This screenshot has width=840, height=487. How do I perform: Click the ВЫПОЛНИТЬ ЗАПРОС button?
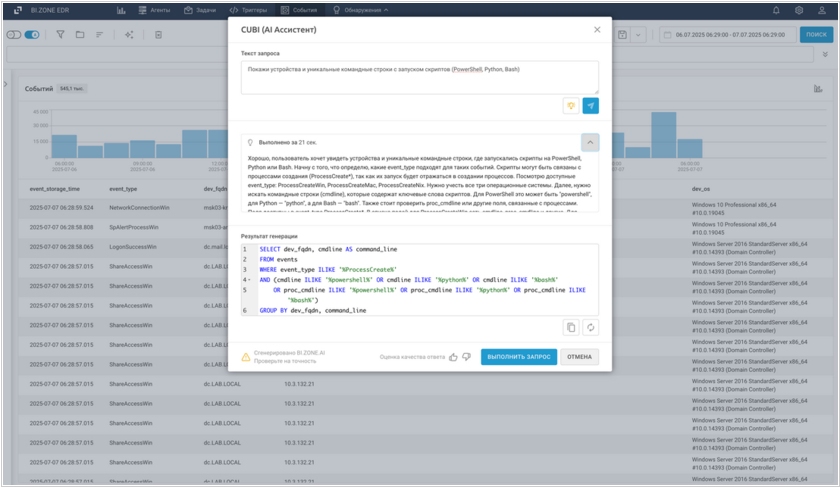coord(519,357)
